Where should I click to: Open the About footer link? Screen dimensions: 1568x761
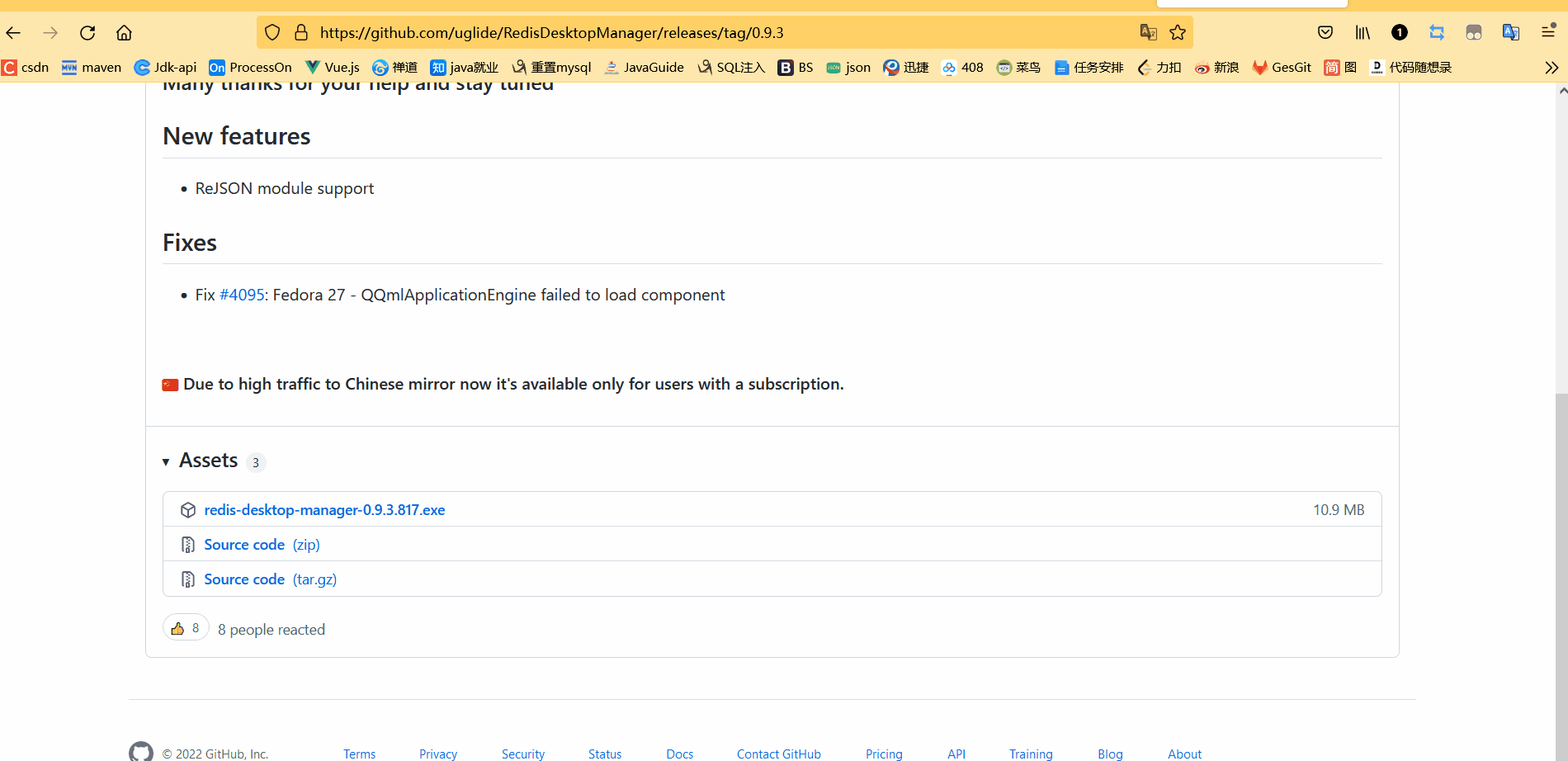coord(1184,754)
